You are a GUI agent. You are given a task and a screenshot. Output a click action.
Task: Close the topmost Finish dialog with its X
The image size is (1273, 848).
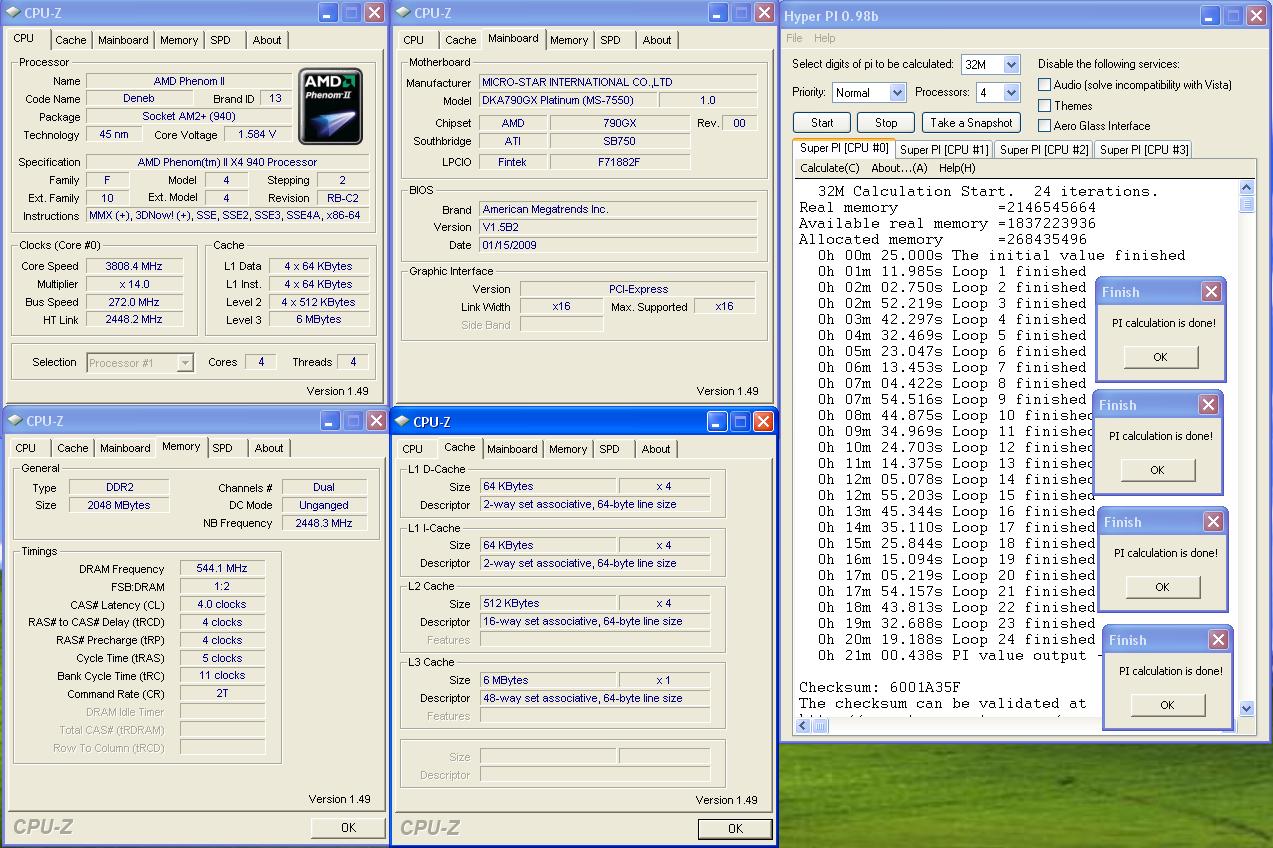coord(1211,292)
